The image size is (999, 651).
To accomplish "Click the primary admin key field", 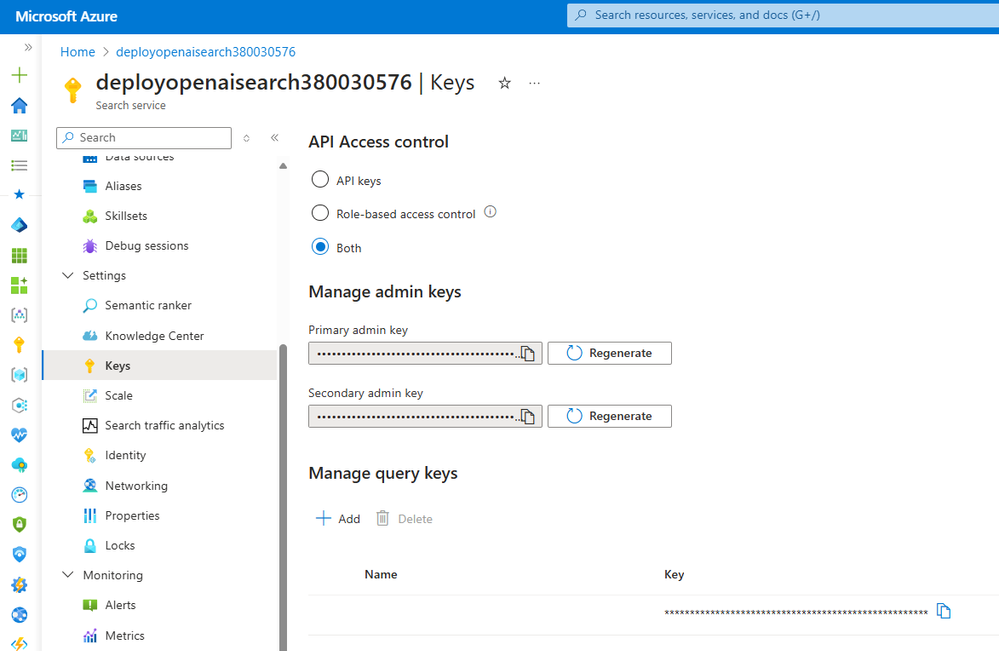I will tap(425, 353).
